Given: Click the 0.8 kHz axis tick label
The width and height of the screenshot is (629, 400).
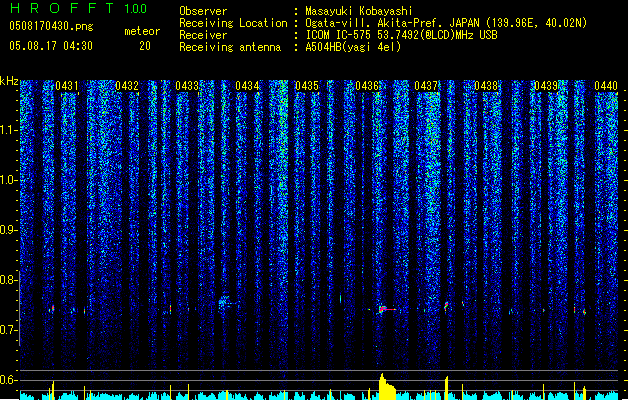Looking at the screenshot, I should pyautogui.click(x=8, y=280).
